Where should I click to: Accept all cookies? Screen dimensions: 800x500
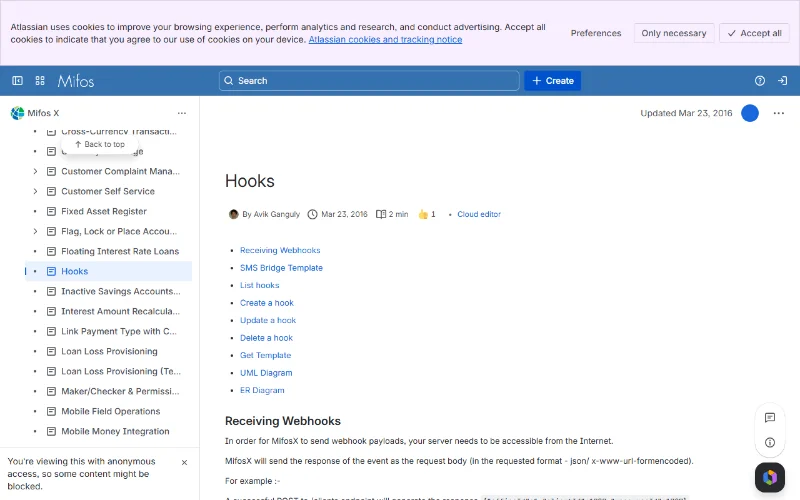[754, 33]
